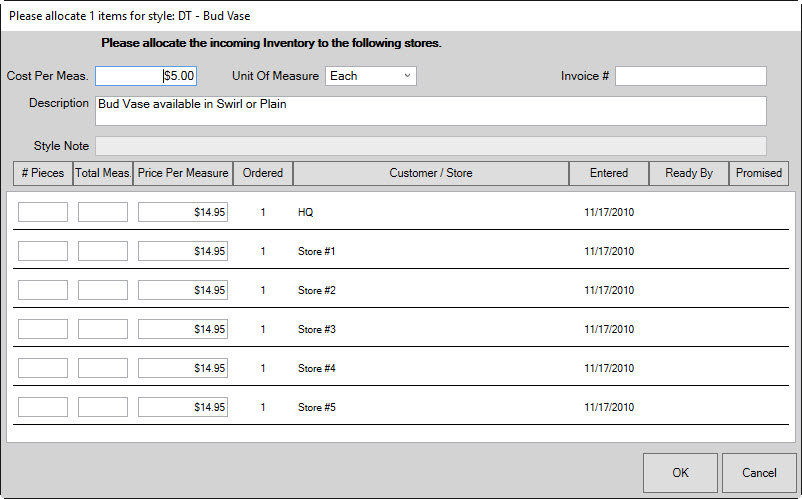
Task: Click the Customer / Store column header
Action: (x=431, y=173)
